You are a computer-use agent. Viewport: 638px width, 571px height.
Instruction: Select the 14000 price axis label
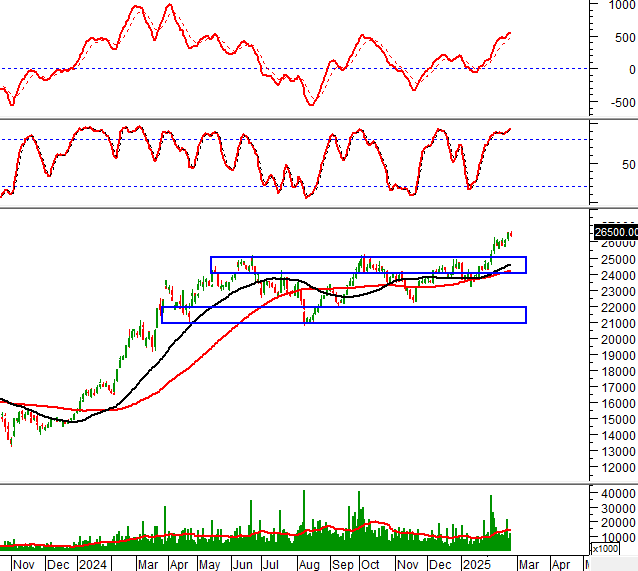point(618,435)
